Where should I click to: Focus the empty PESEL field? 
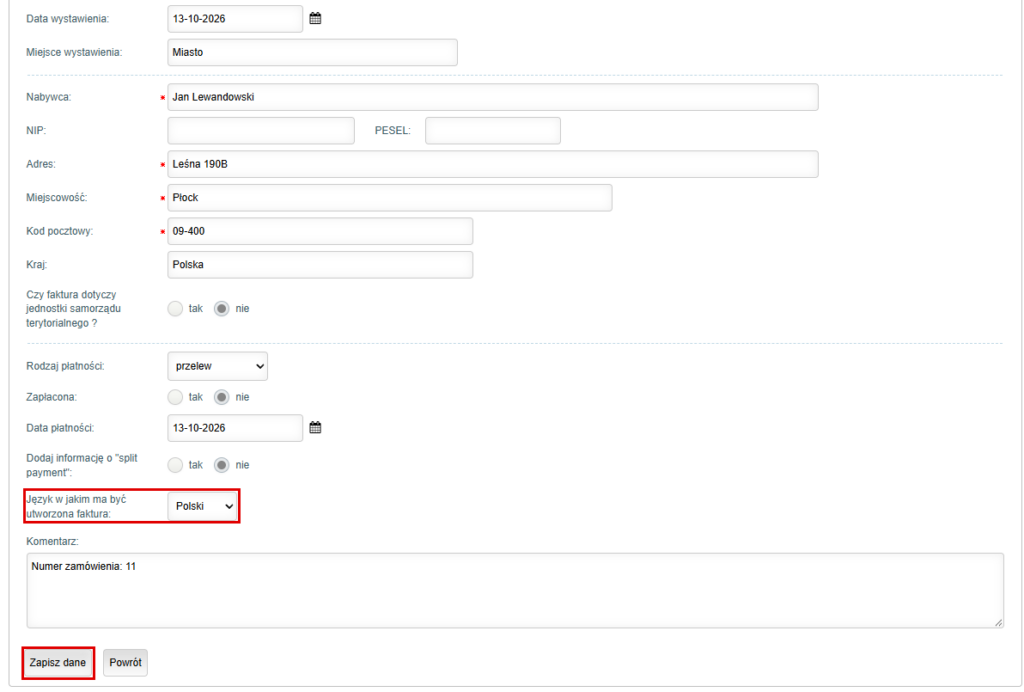492,131
